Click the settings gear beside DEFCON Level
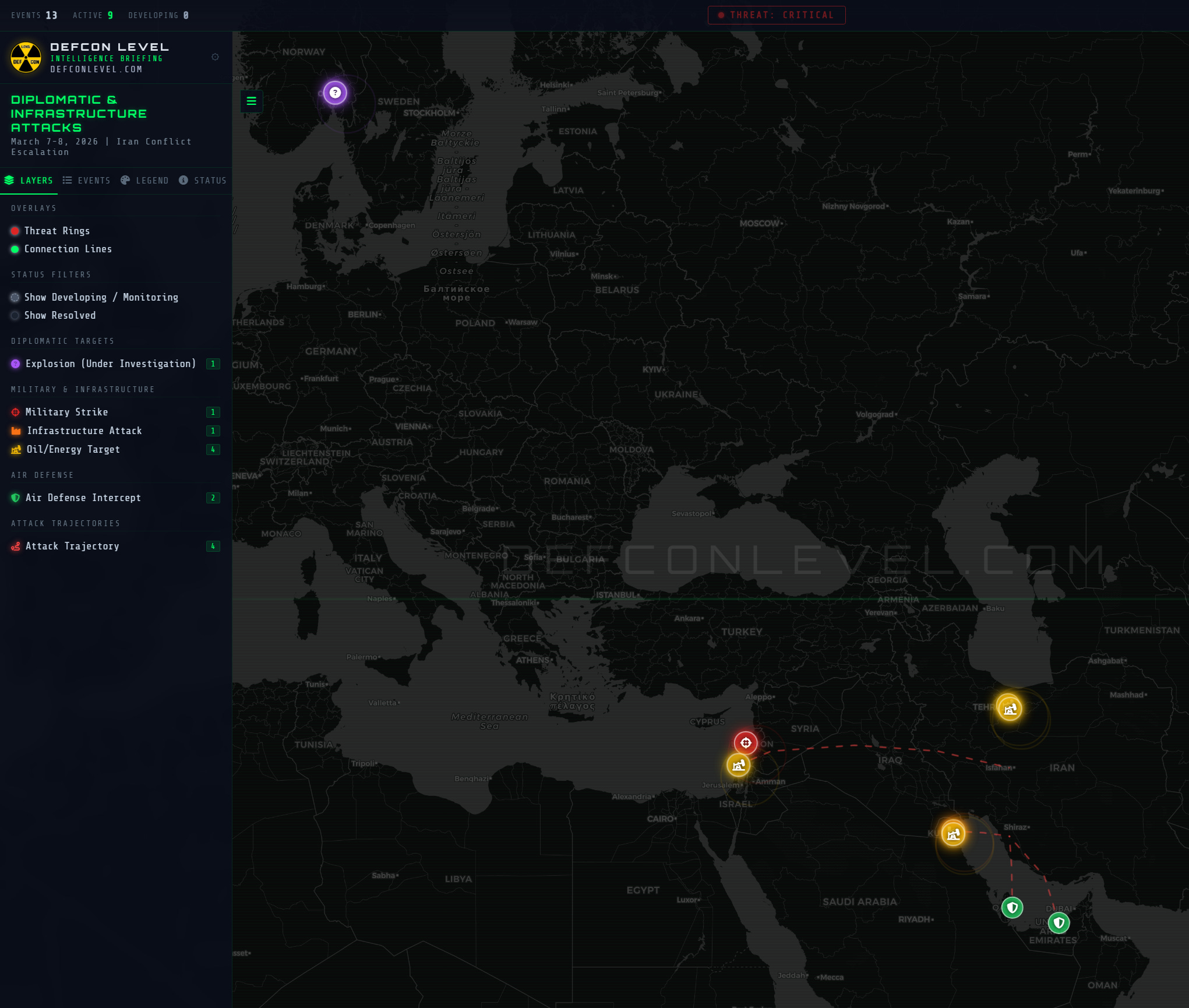Screen dimensions: 1189x1008 (x=215, y=57)
